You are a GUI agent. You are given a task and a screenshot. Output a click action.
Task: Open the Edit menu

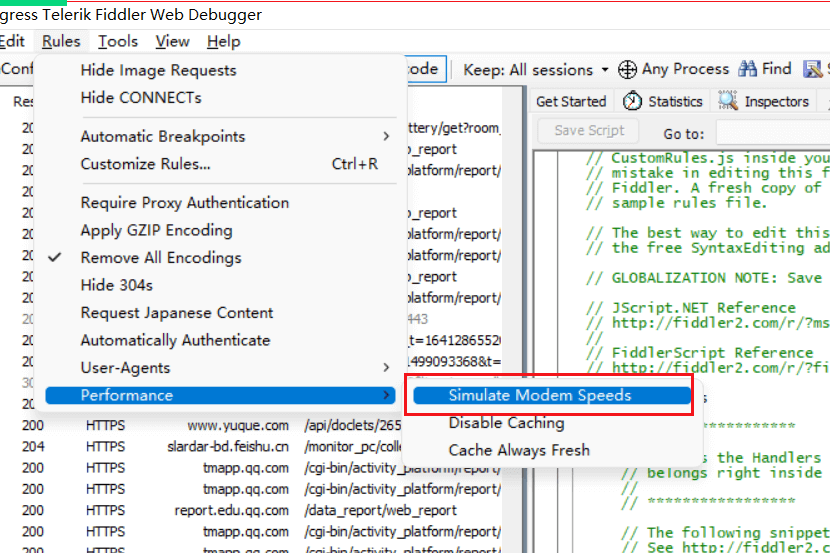(12, 41)
